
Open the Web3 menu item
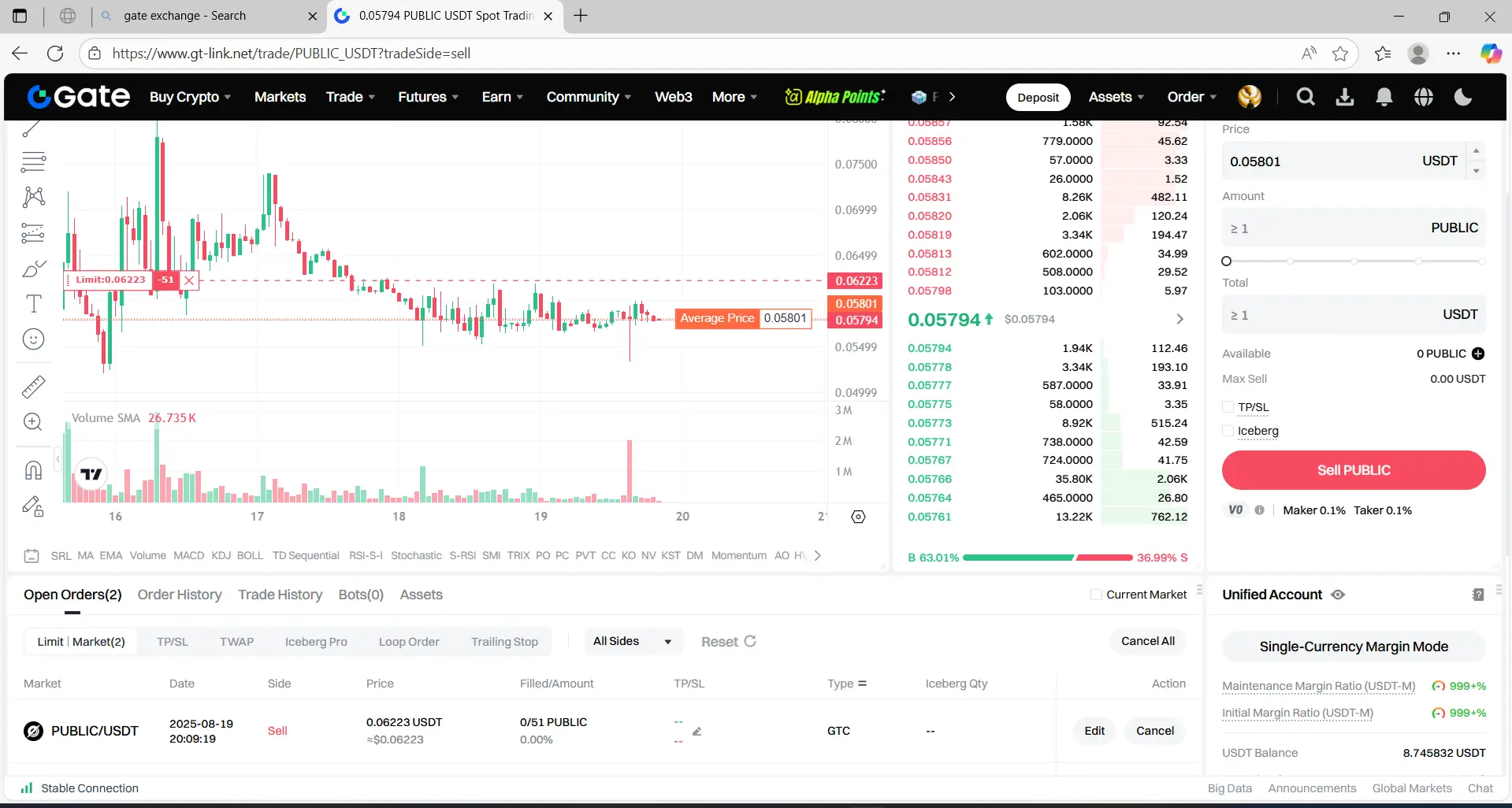coord(674,97)
